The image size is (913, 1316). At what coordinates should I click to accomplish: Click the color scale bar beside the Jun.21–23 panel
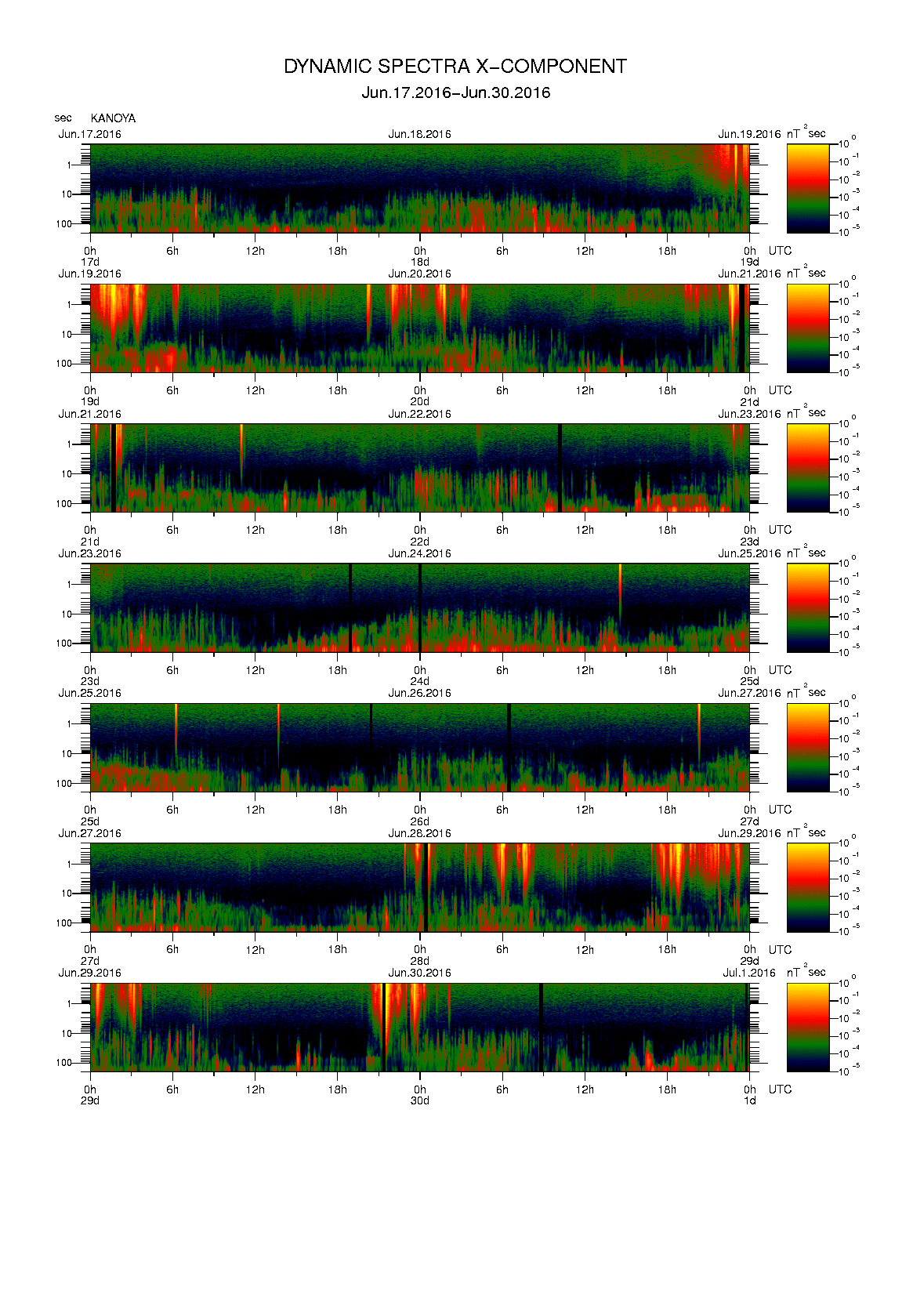(808, 468)
